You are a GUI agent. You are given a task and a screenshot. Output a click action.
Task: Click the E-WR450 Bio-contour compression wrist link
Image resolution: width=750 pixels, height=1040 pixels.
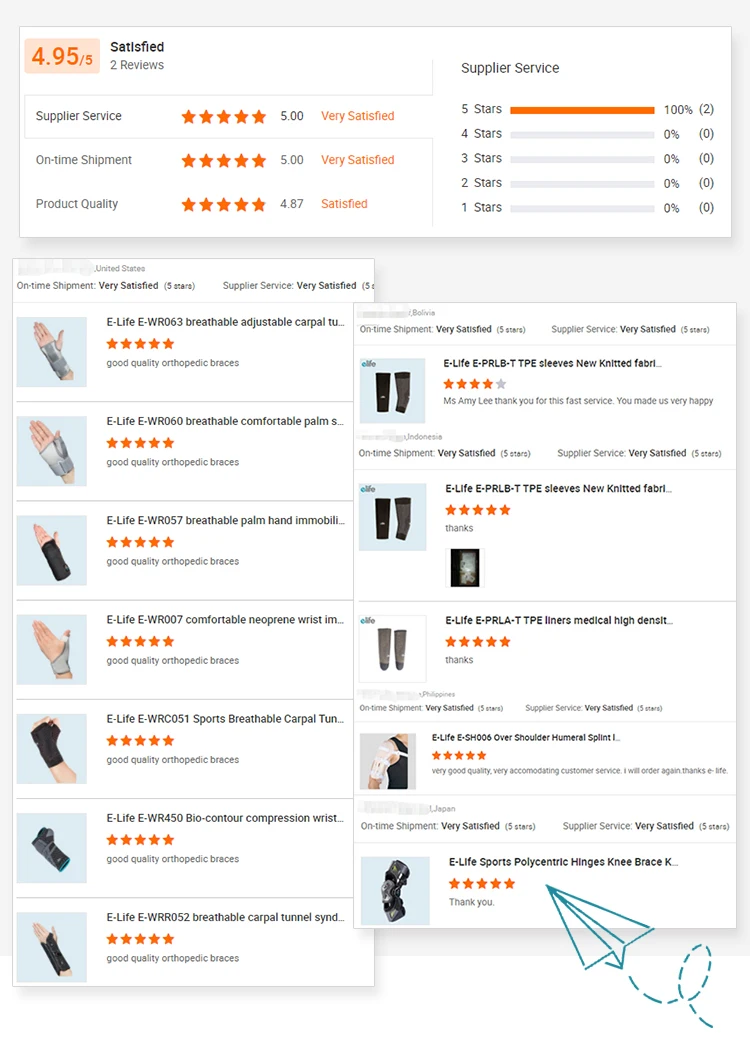[225, 818]
